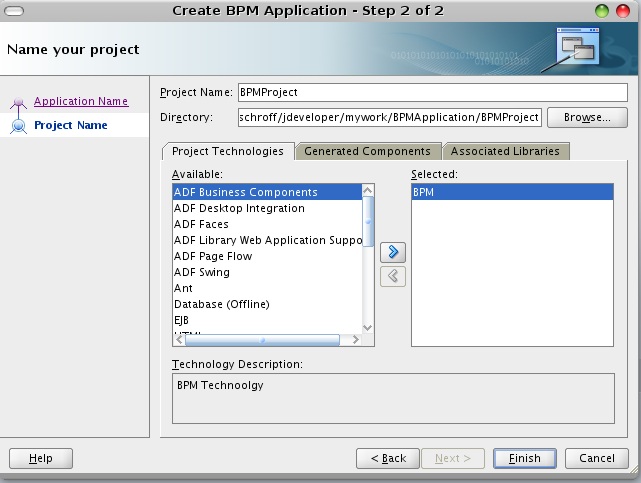Image resolution: width=641 pixels, height=483 pixels.
Task: Open the Generated Components tab
Action: coord(368,152)
